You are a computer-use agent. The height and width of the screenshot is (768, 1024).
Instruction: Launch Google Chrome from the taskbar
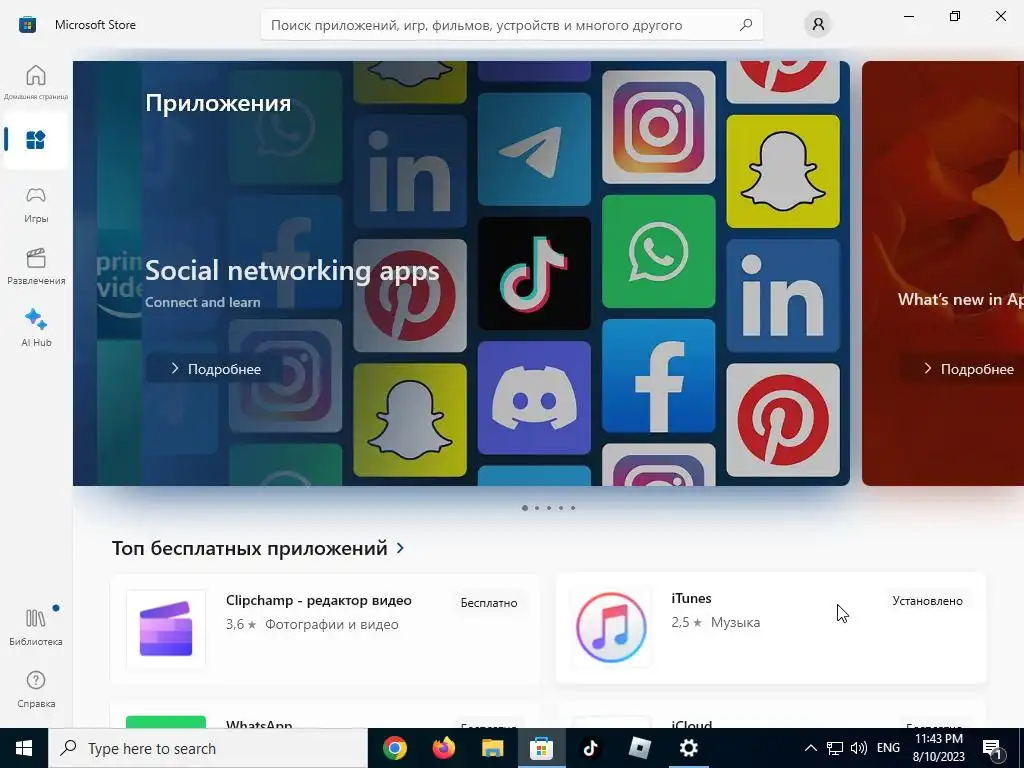tap(394, 748)
